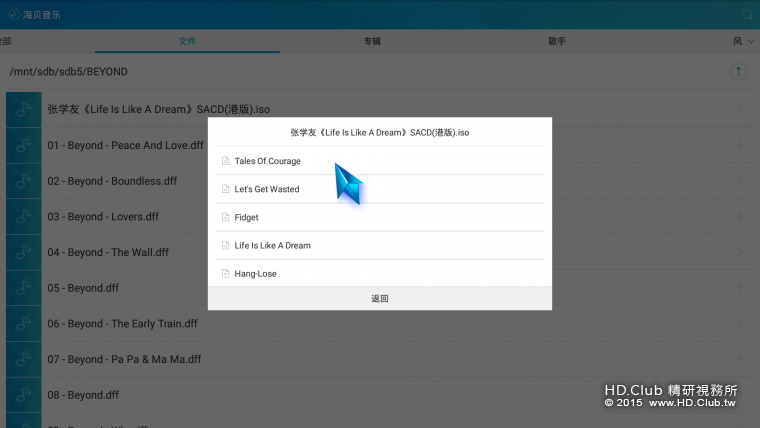
Task: Click the path /mnt/sdb/sdb5/BEYOND
Action: pos(68,72)
